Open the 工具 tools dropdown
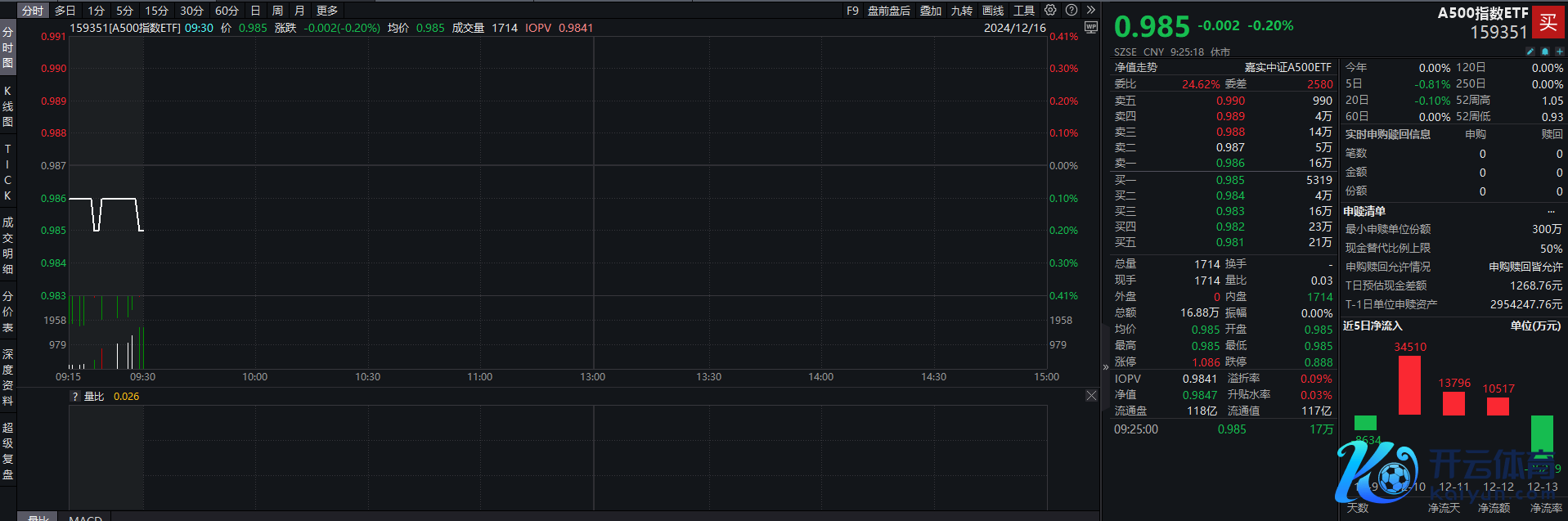 point(1024,11)
